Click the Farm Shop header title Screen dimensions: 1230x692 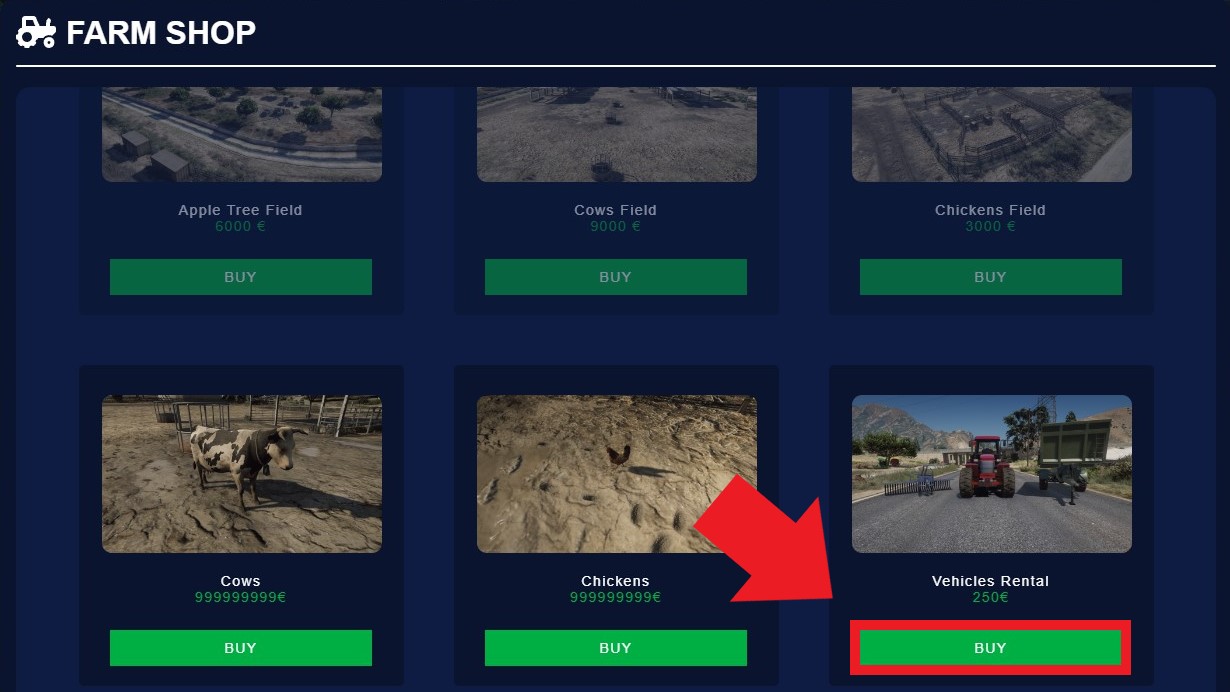[161, 33]
